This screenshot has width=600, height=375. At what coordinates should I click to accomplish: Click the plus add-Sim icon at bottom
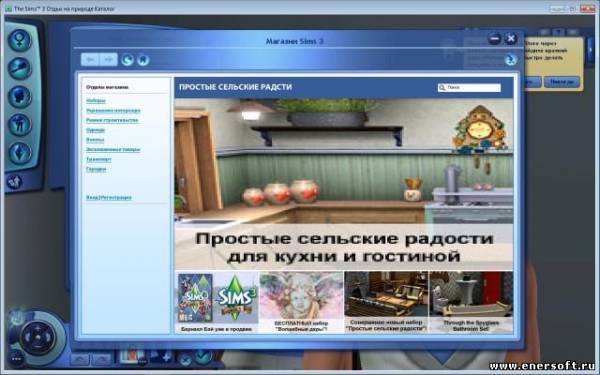pos(166,357)
